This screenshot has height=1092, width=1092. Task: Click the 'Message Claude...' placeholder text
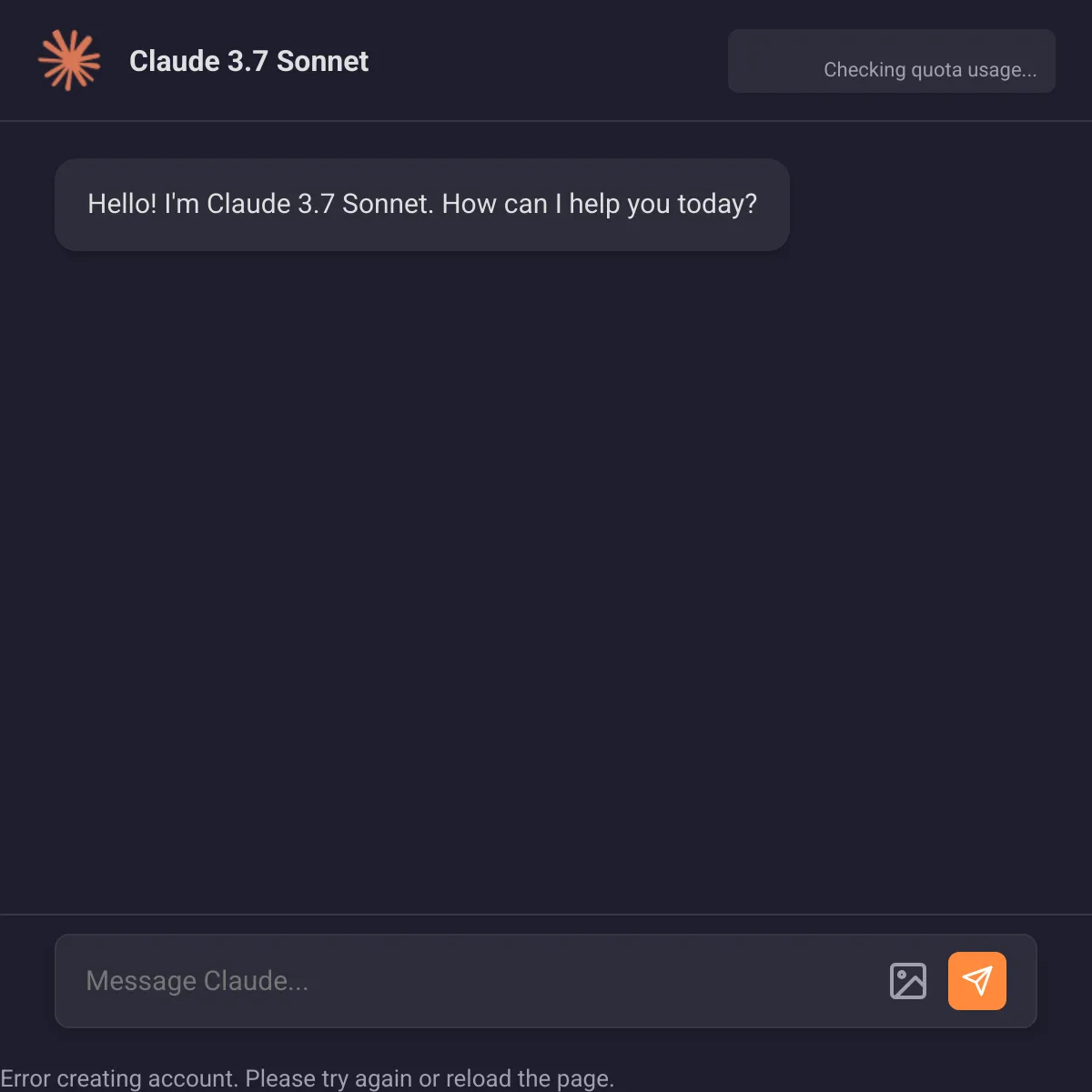coord(197,981)
